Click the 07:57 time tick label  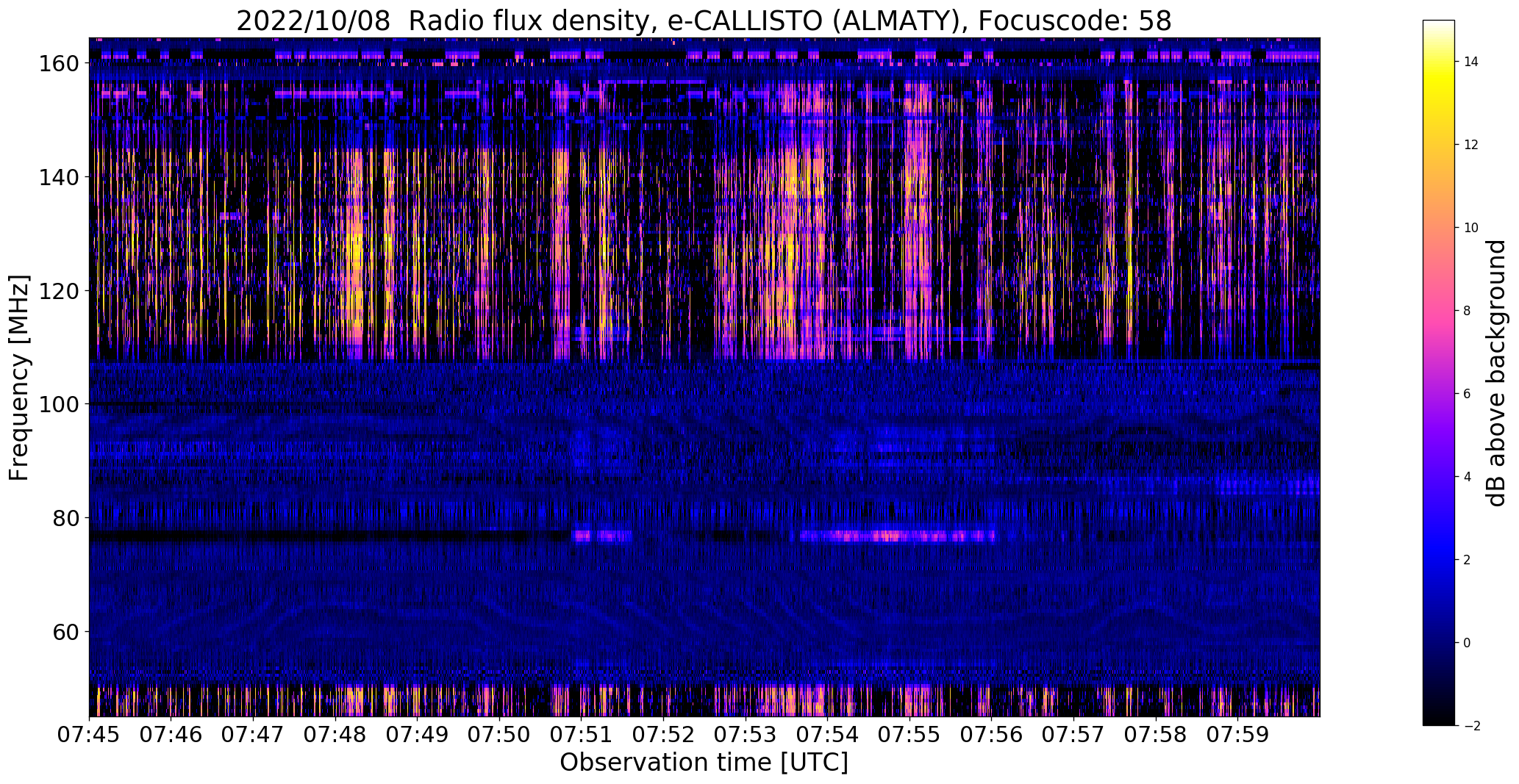1073,734
